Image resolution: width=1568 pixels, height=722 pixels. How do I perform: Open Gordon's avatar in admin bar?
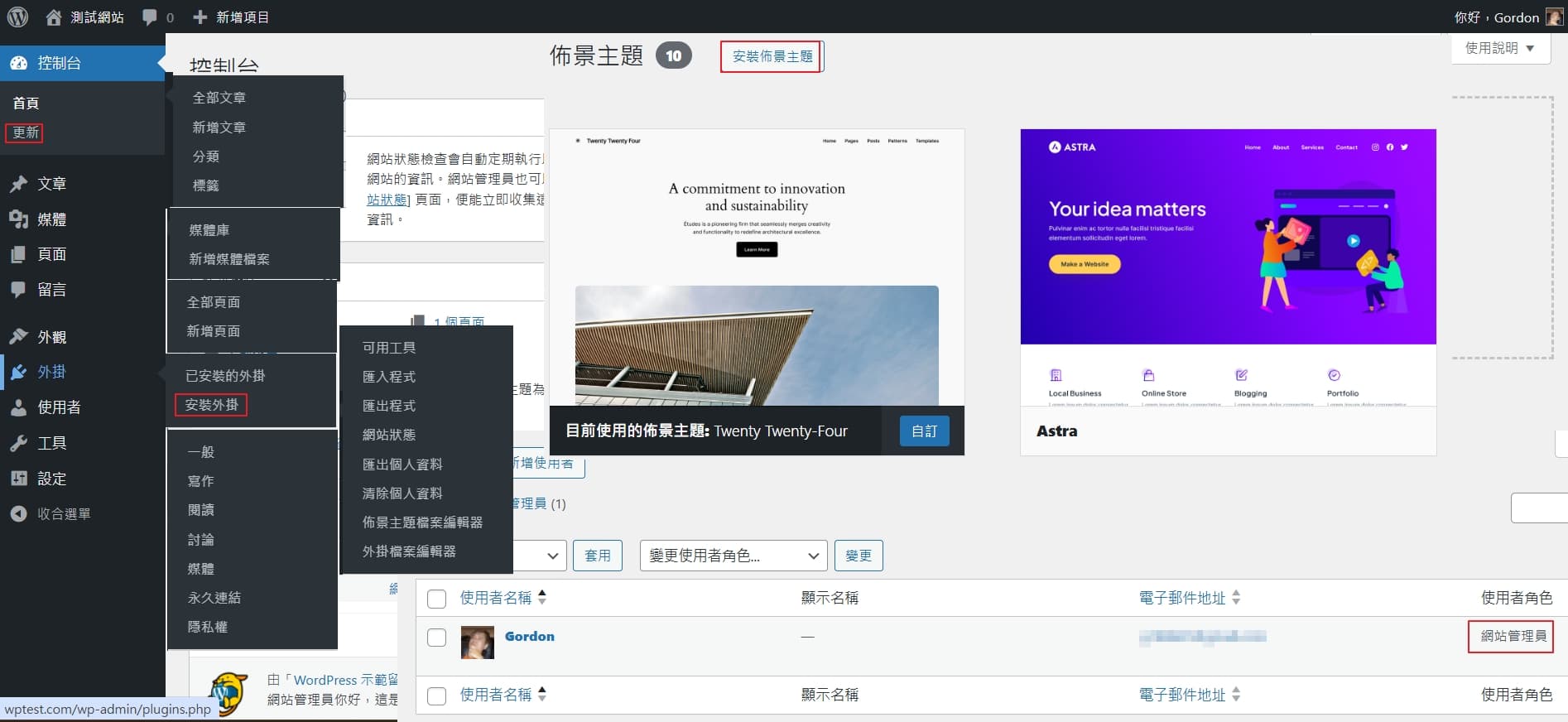(x=1554, y=17)
